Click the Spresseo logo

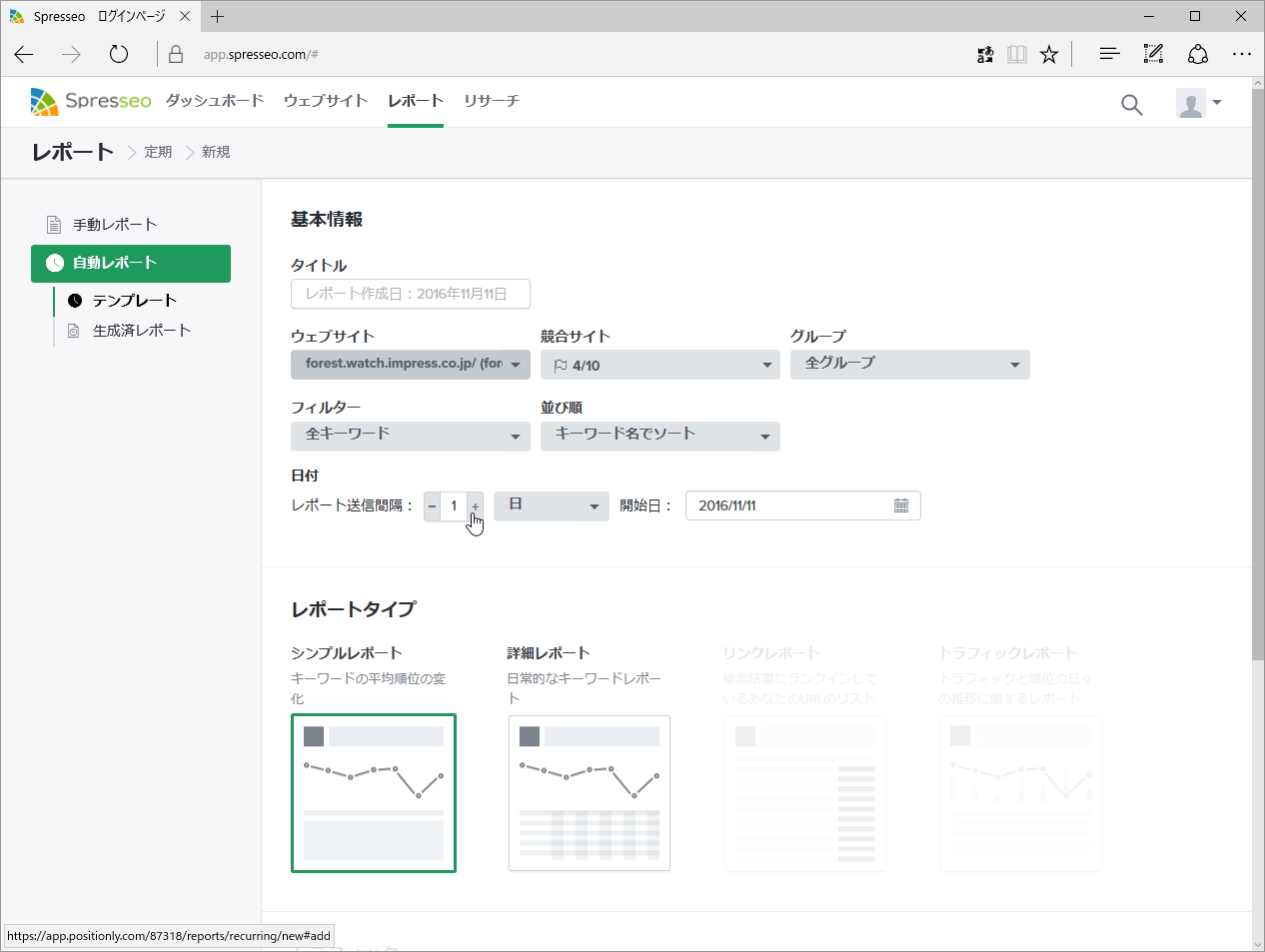tap(91, 101)
